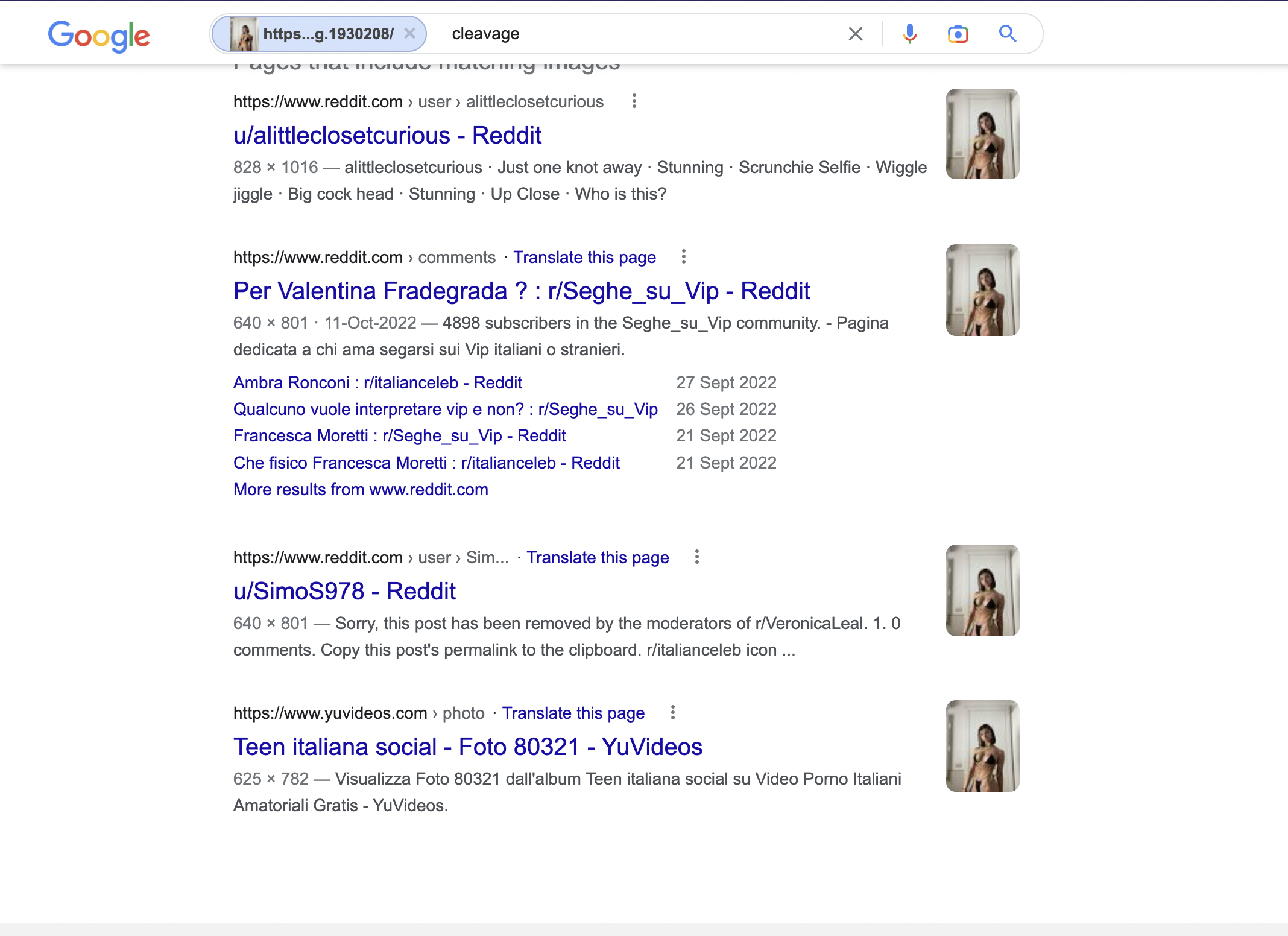Translate the SimoS978 user page
The image size is (1288, 936).
598,557
